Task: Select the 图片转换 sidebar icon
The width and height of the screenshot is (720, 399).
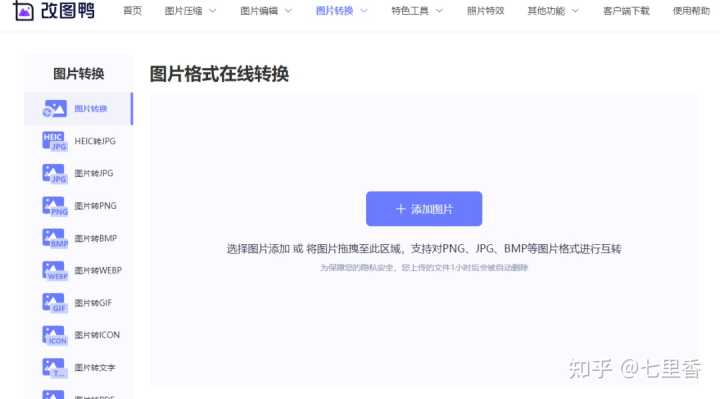Action: [x=55, y=109]
